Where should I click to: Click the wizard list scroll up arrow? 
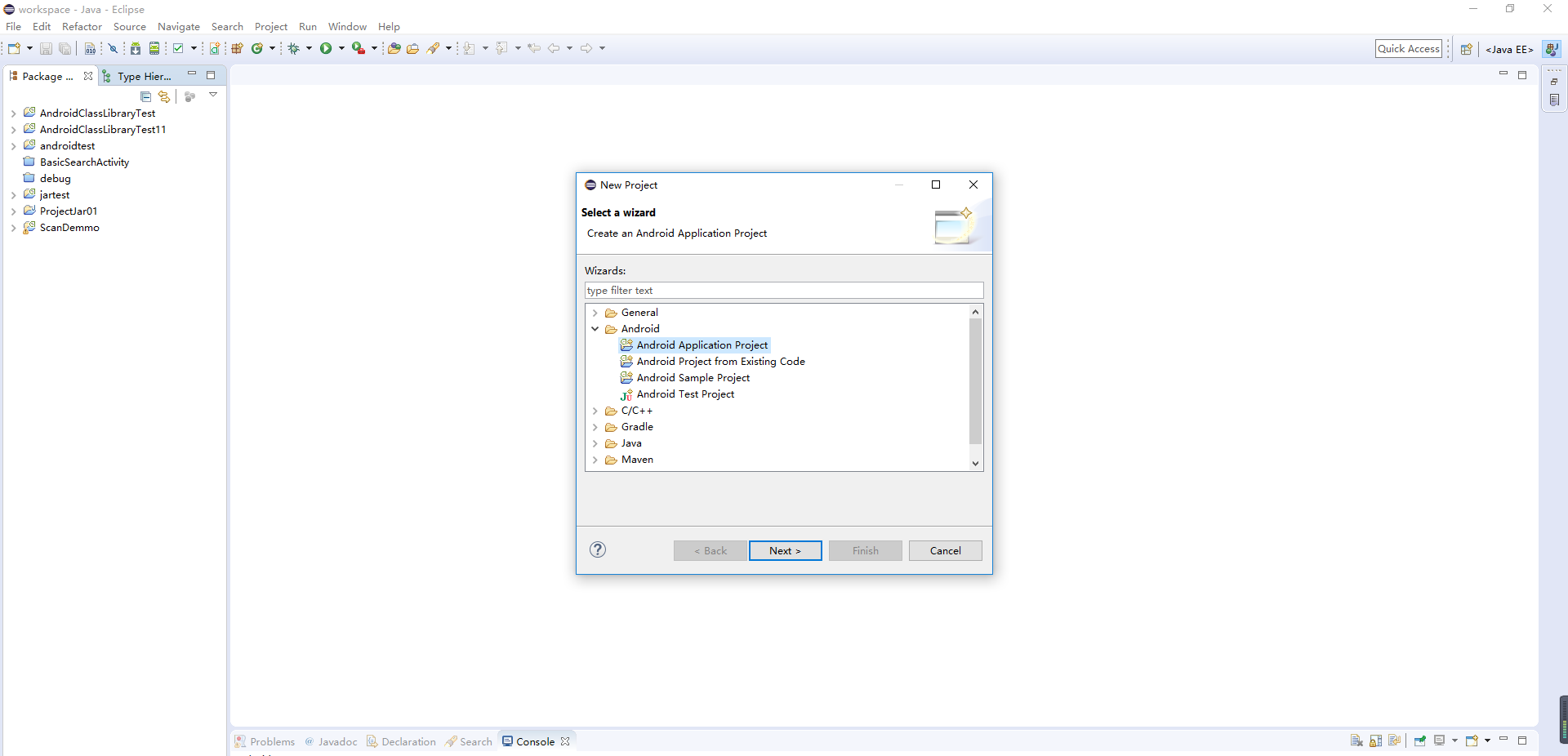point(975,312)
